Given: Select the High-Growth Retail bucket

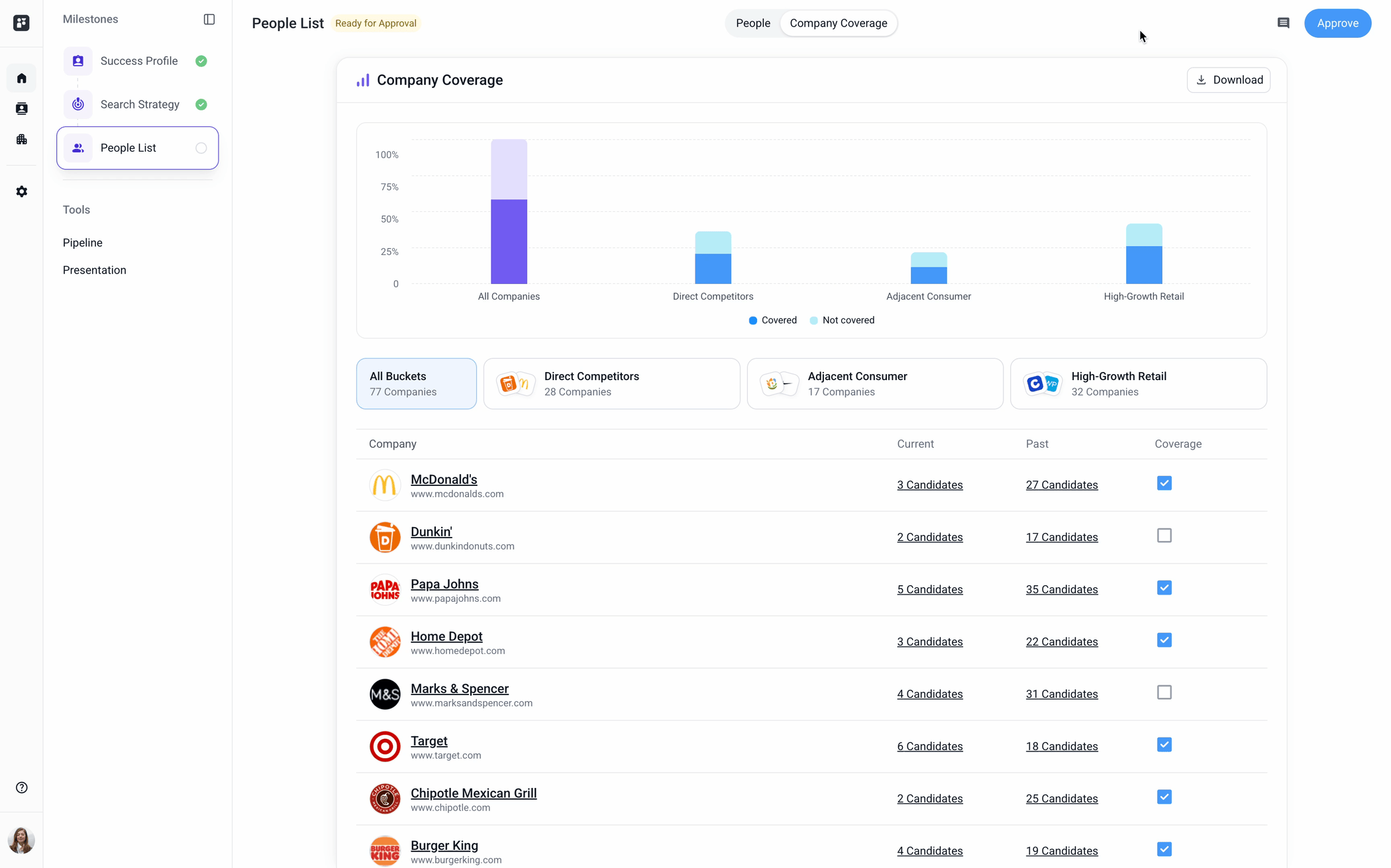Looking at the screenshot, I should 1138,384.
